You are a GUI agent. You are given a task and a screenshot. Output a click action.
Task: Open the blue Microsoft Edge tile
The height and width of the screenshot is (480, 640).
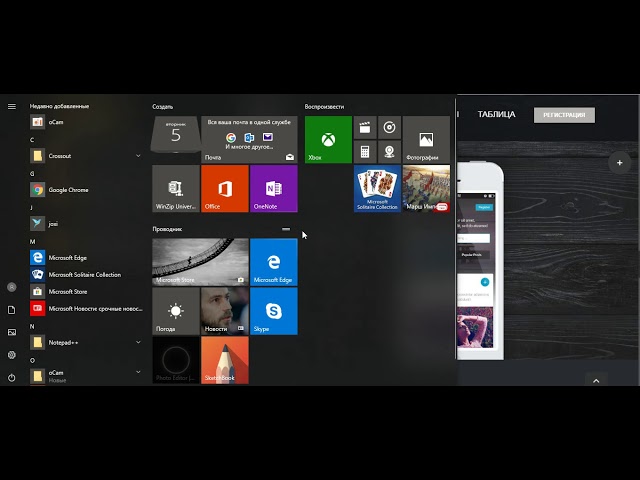coord(274,262)
